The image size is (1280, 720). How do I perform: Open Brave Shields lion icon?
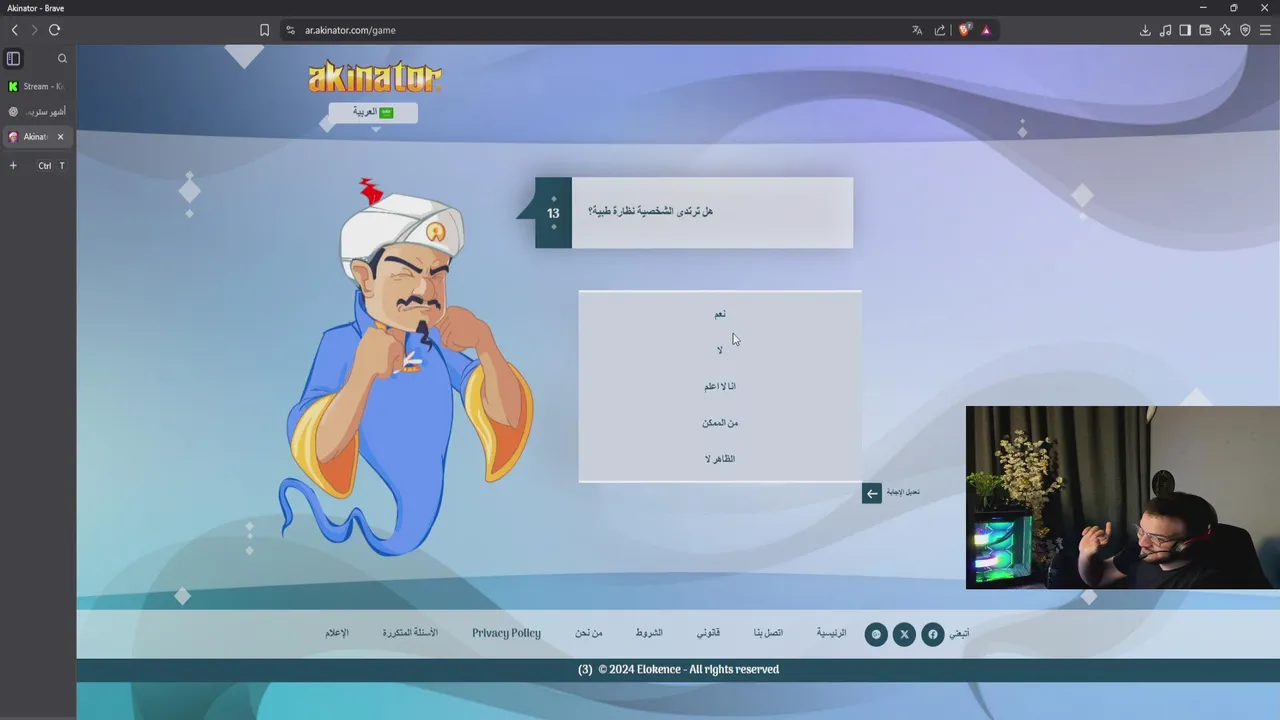click(x=964, y=30)
